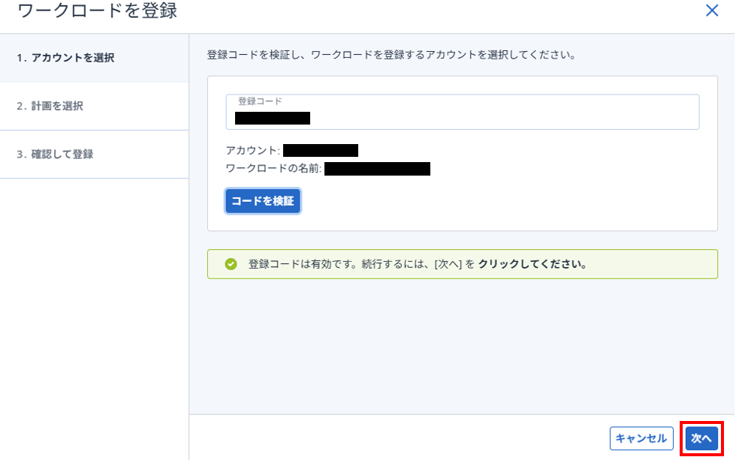Go to step 2. 計画を選択
The image size is (736, 460).
(x=50, y=106)
